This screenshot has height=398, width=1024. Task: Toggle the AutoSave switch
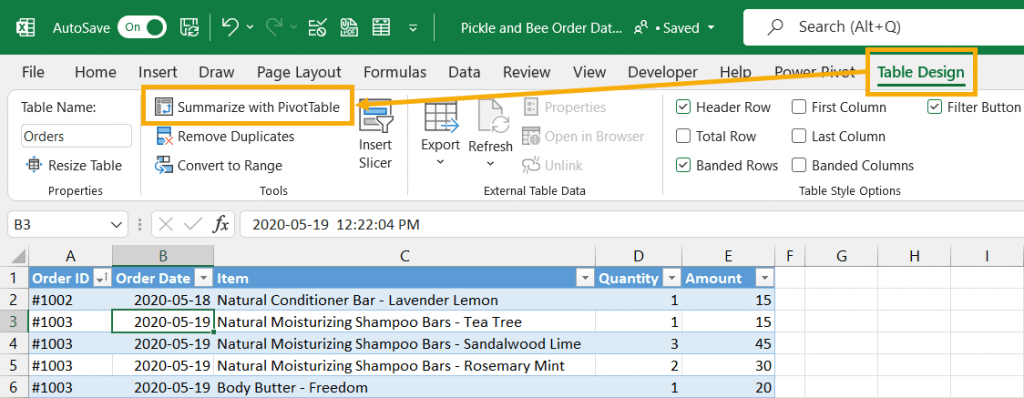pyautogui.click(x=142, y=27)
